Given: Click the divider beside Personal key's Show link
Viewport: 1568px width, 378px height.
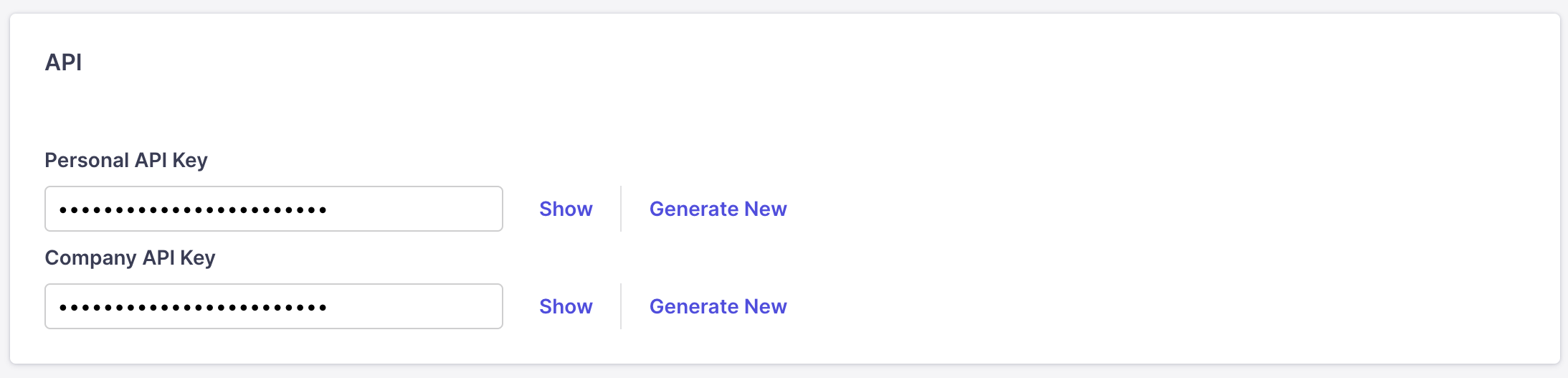Looking at the screenshot, I should [621, 209].
